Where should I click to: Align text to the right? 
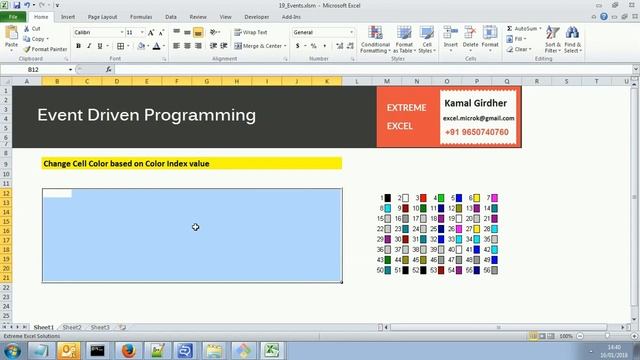point(198,46)
